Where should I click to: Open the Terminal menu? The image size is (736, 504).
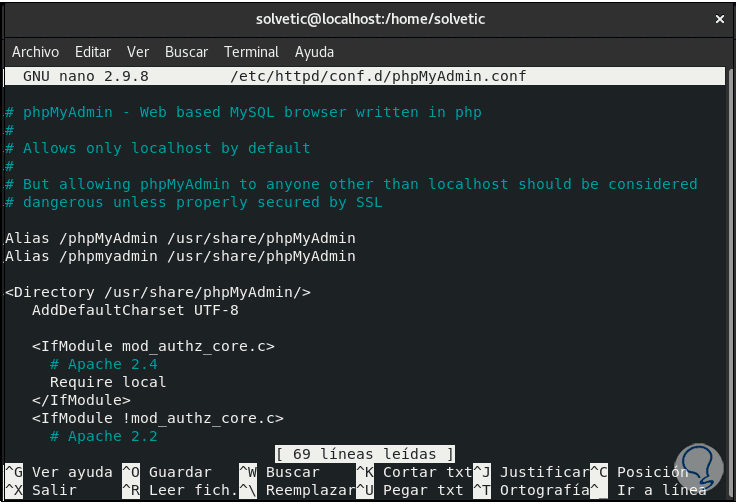(x=251, y=52)
